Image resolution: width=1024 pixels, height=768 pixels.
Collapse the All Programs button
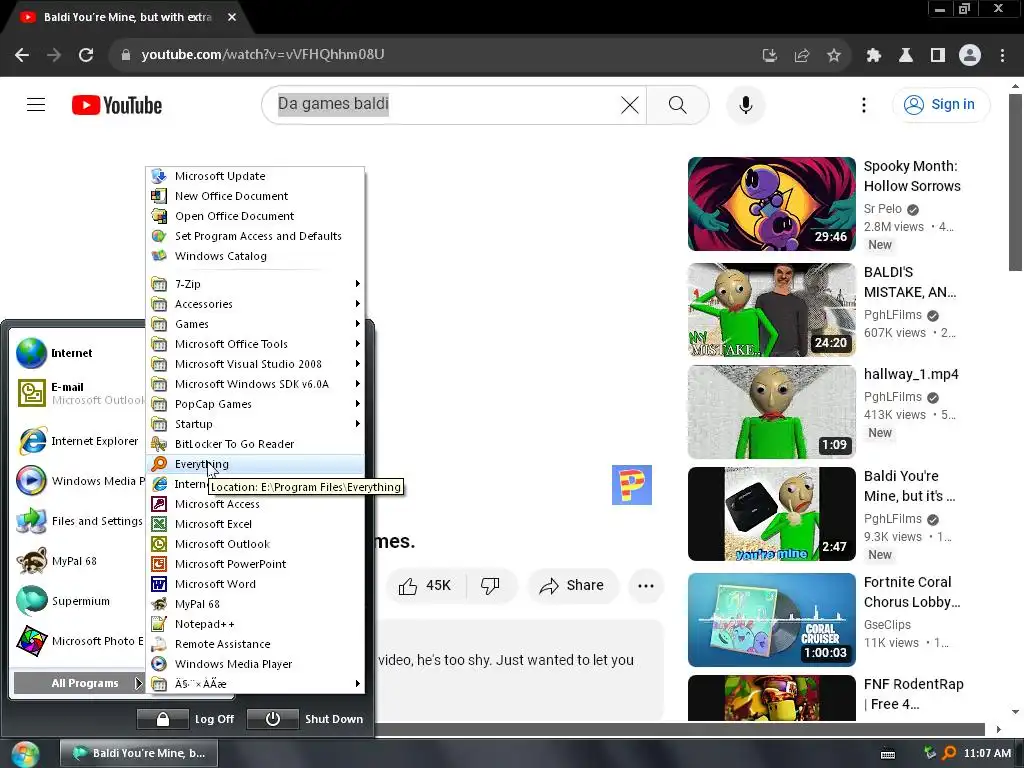click(x=78, y=683)
